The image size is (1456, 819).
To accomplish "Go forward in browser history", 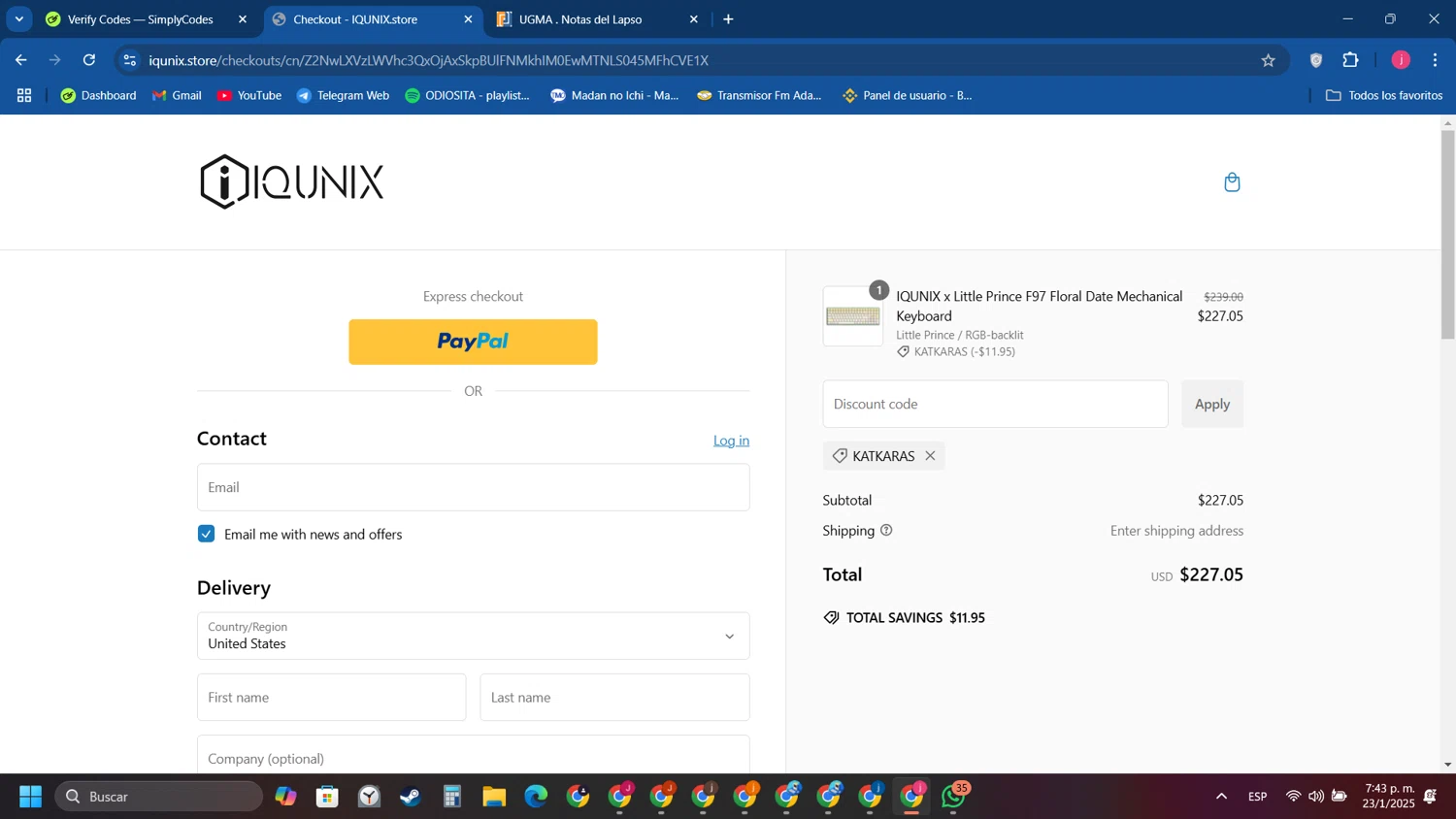I will 55,60.
